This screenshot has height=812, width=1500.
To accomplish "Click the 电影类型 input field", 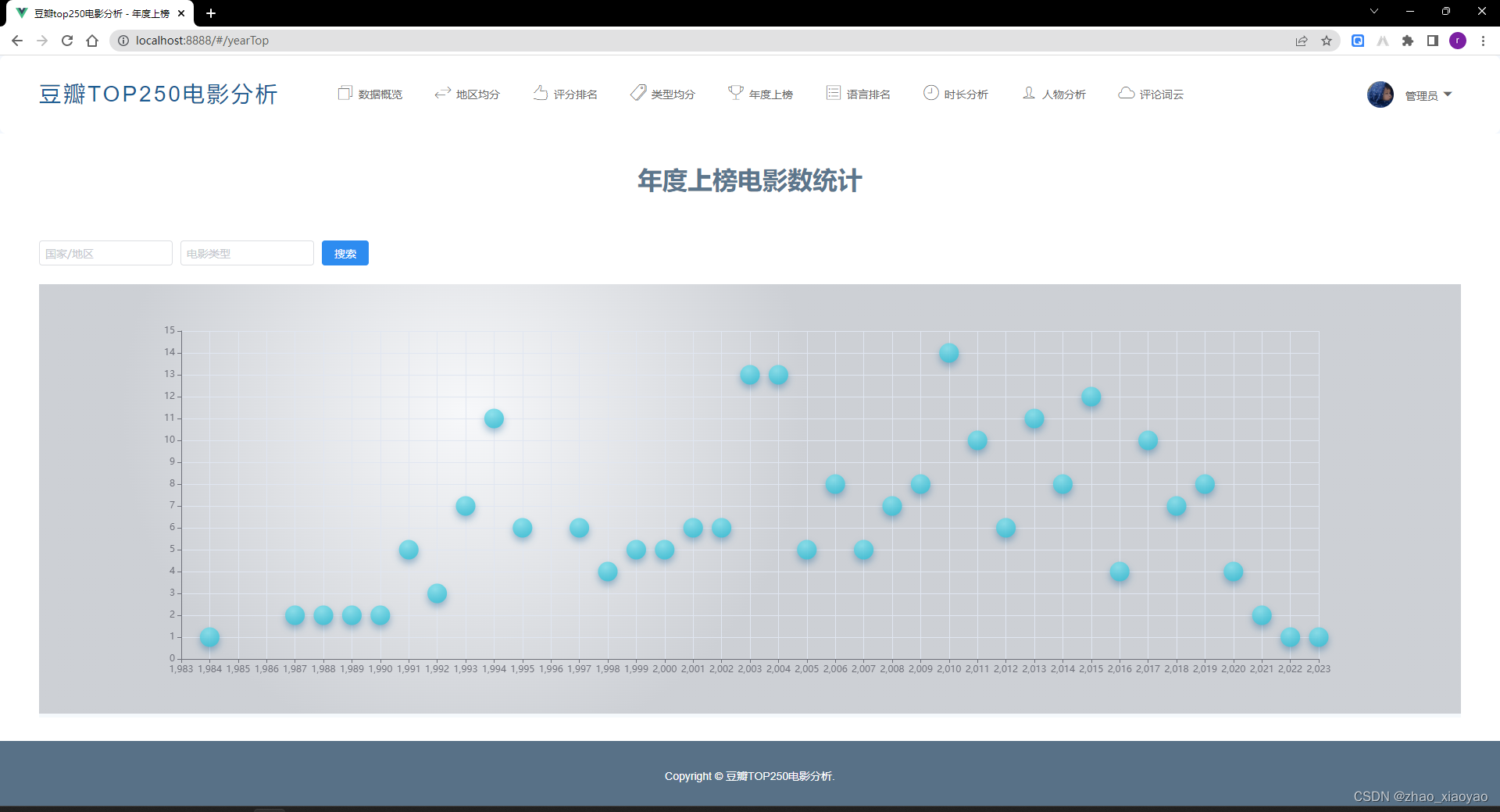I will coord(246,253).
